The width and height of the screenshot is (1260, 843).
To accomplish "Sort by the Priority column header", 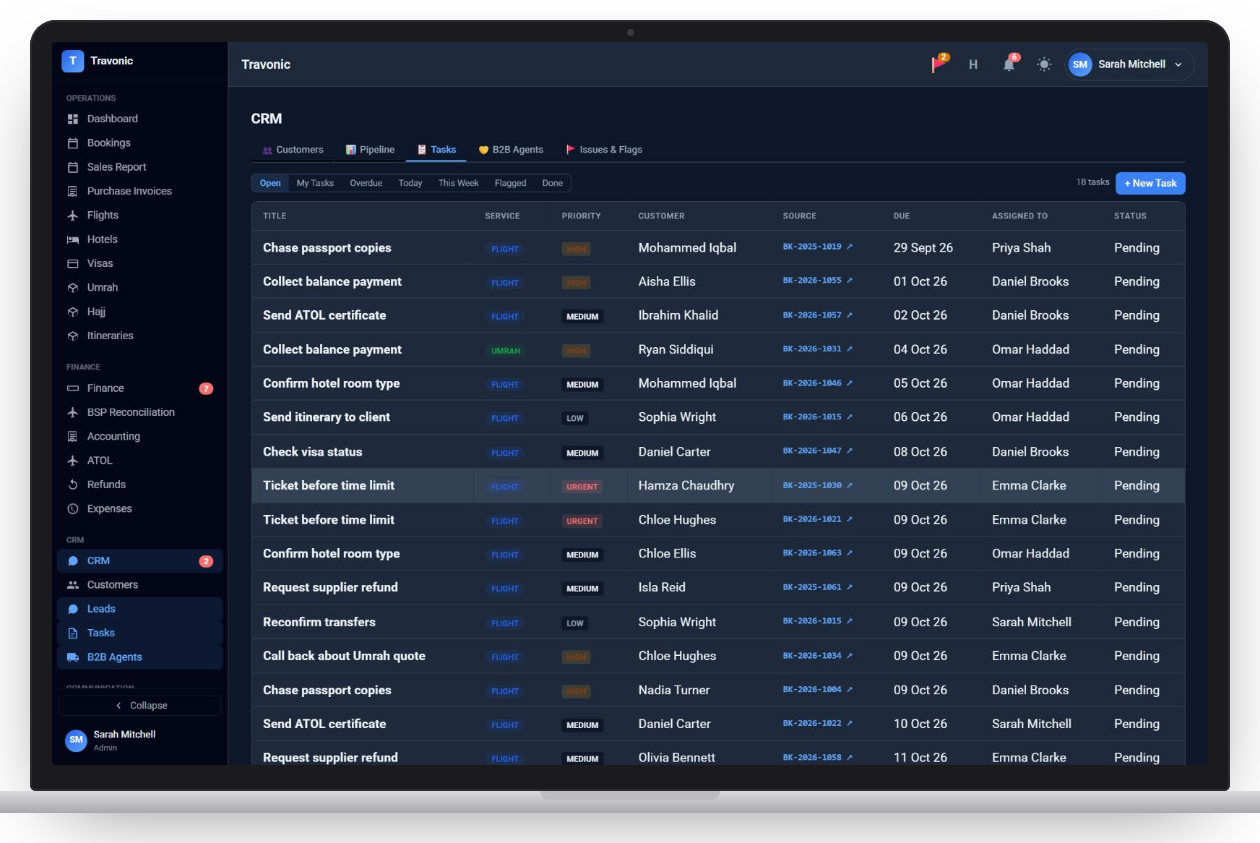I will click(x=581, y=216).
